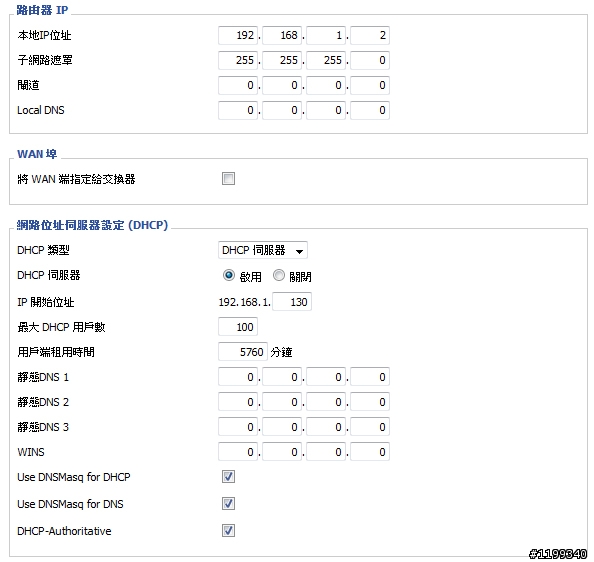Click the last octet of local IP address (2)

point(370,35)
